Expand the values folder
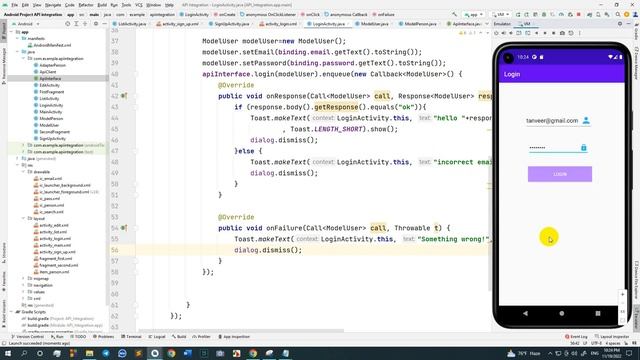Screen dimensions: 640x360 tap(23, 292)
